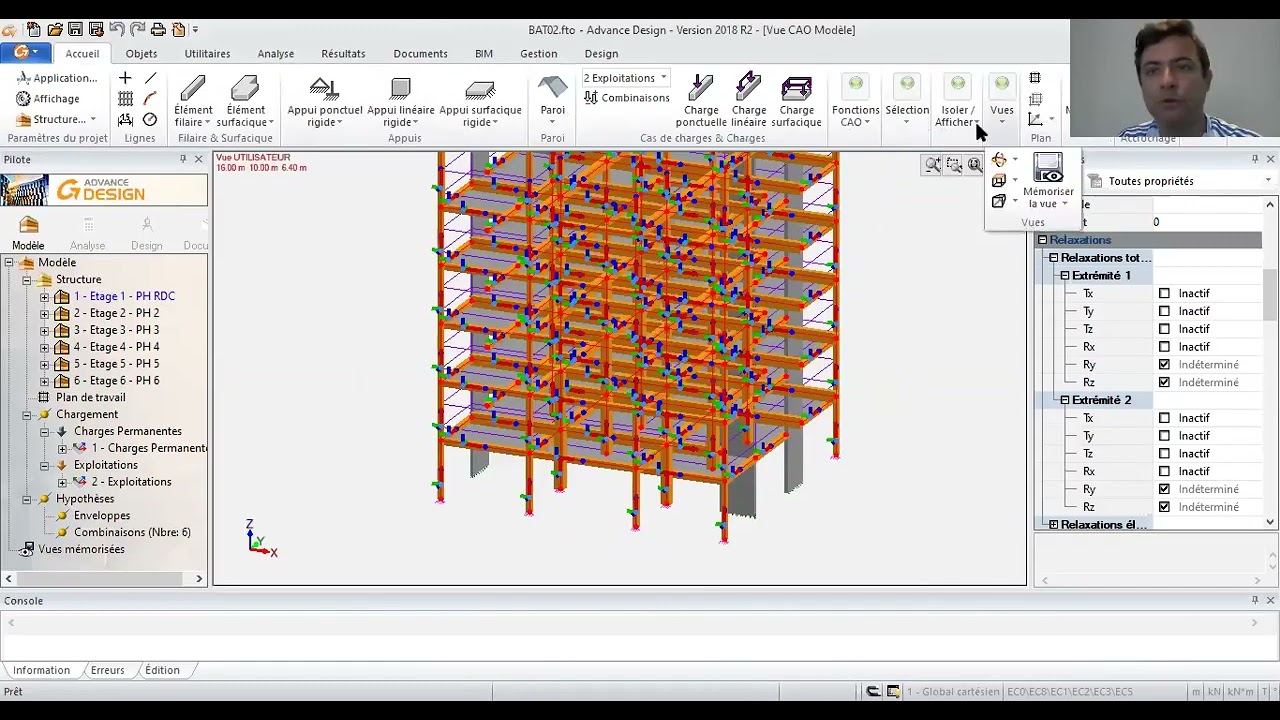Click the grid tool in Lignes group

125,98
